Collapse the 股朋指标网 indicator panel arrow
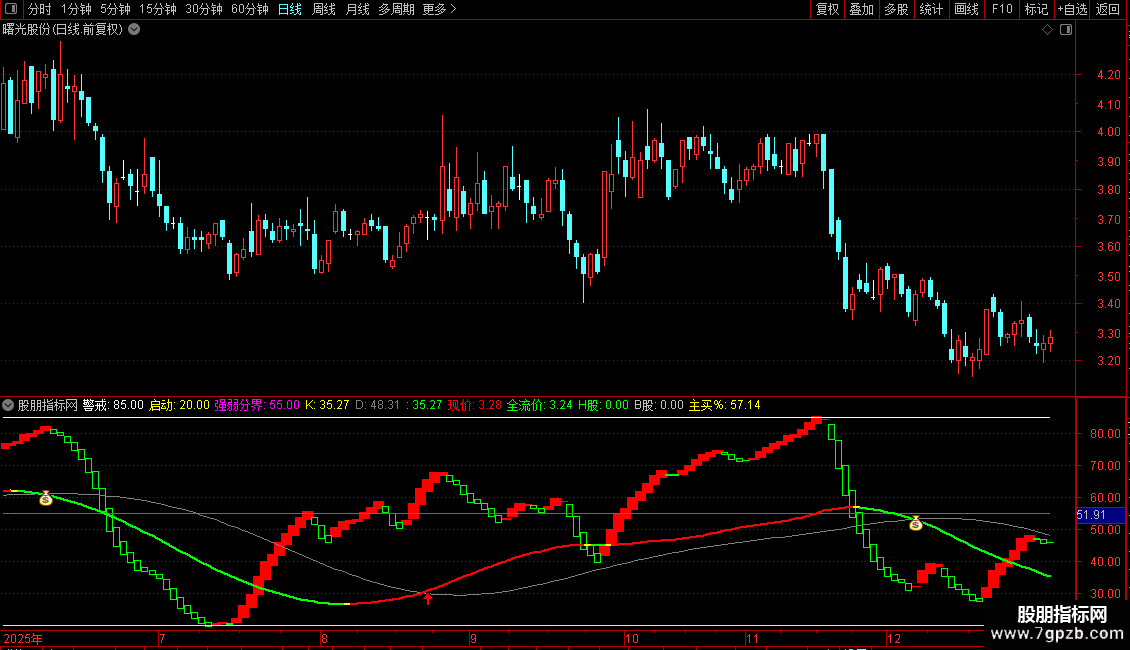 tap(9, 405)
